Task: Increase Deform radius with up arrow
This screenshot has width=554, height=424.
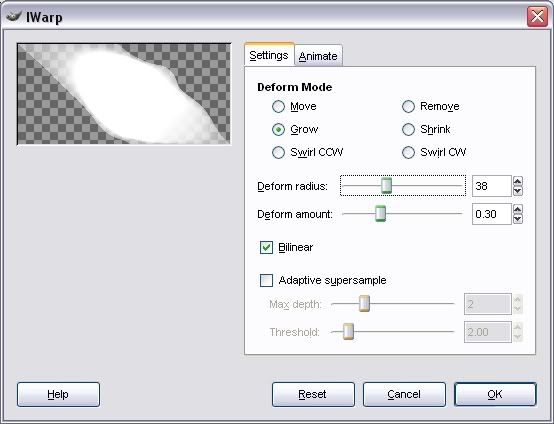Action: click(x=518, y=181)
